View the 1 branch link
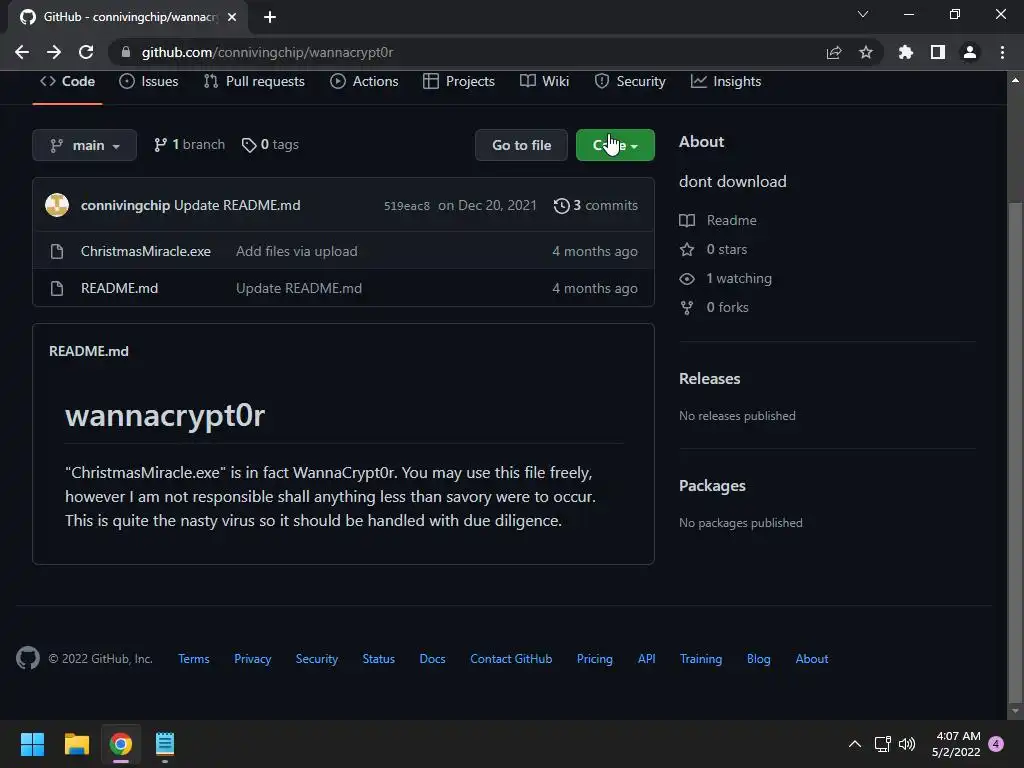1024x768 pixels. tap(189, 144)
